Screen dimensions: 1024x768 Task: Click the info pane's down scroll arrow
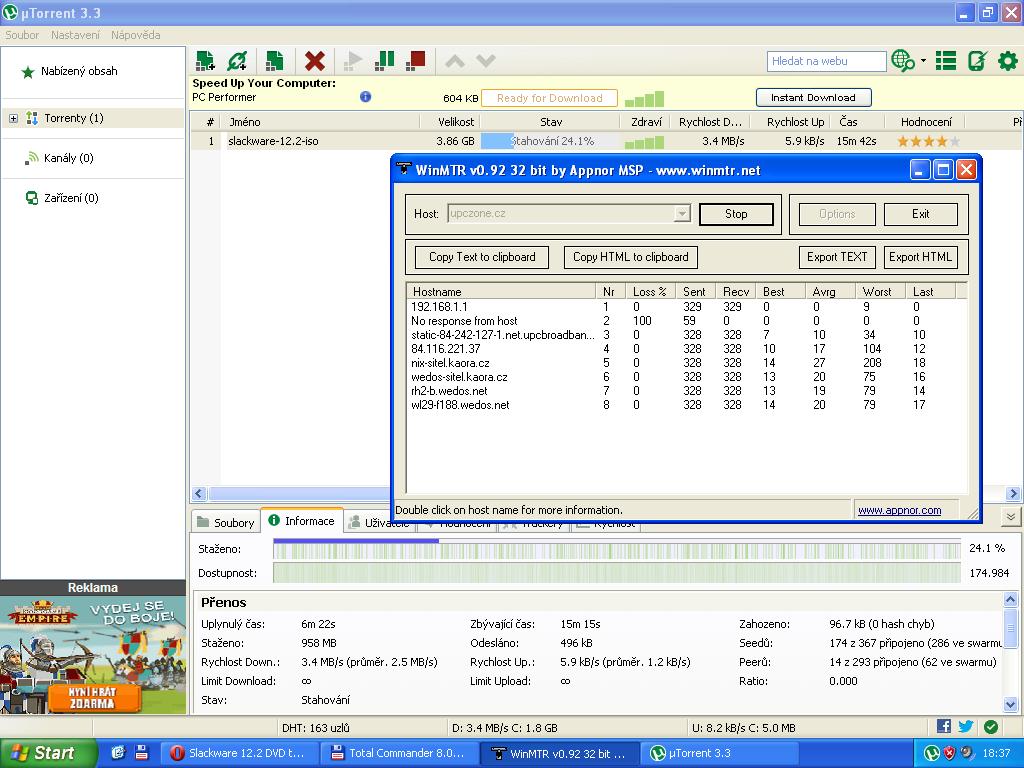1010,705
